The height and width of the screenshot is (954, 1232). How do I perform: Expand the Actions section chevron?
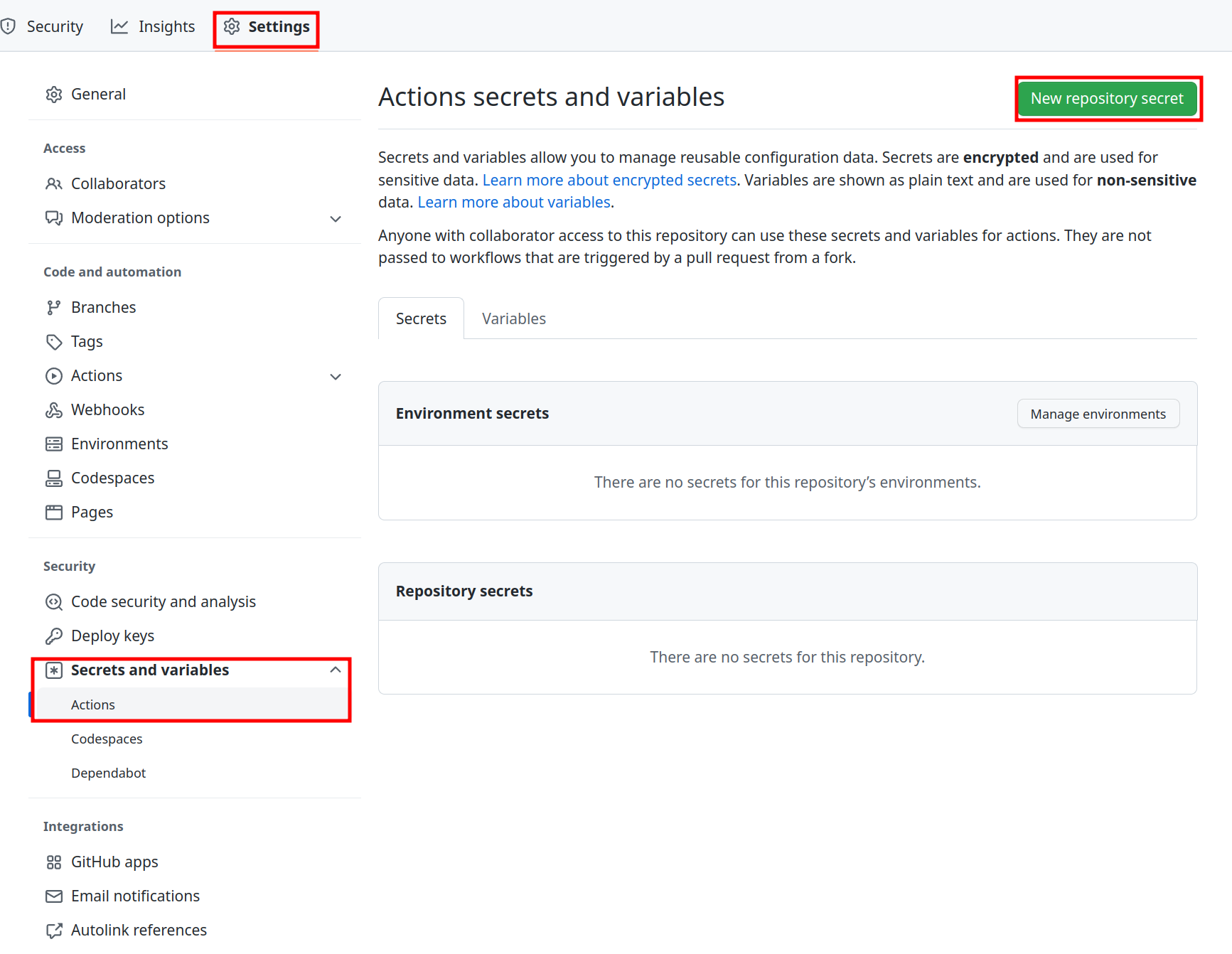[336, 377]
